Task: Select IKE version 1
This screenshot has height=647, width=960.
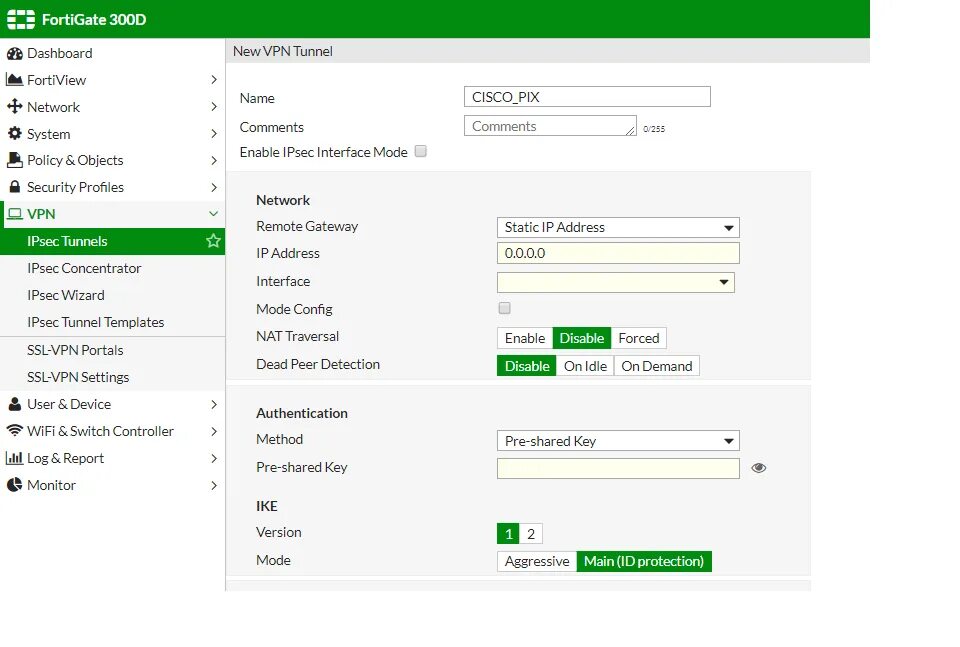Action: click(508, 534)
